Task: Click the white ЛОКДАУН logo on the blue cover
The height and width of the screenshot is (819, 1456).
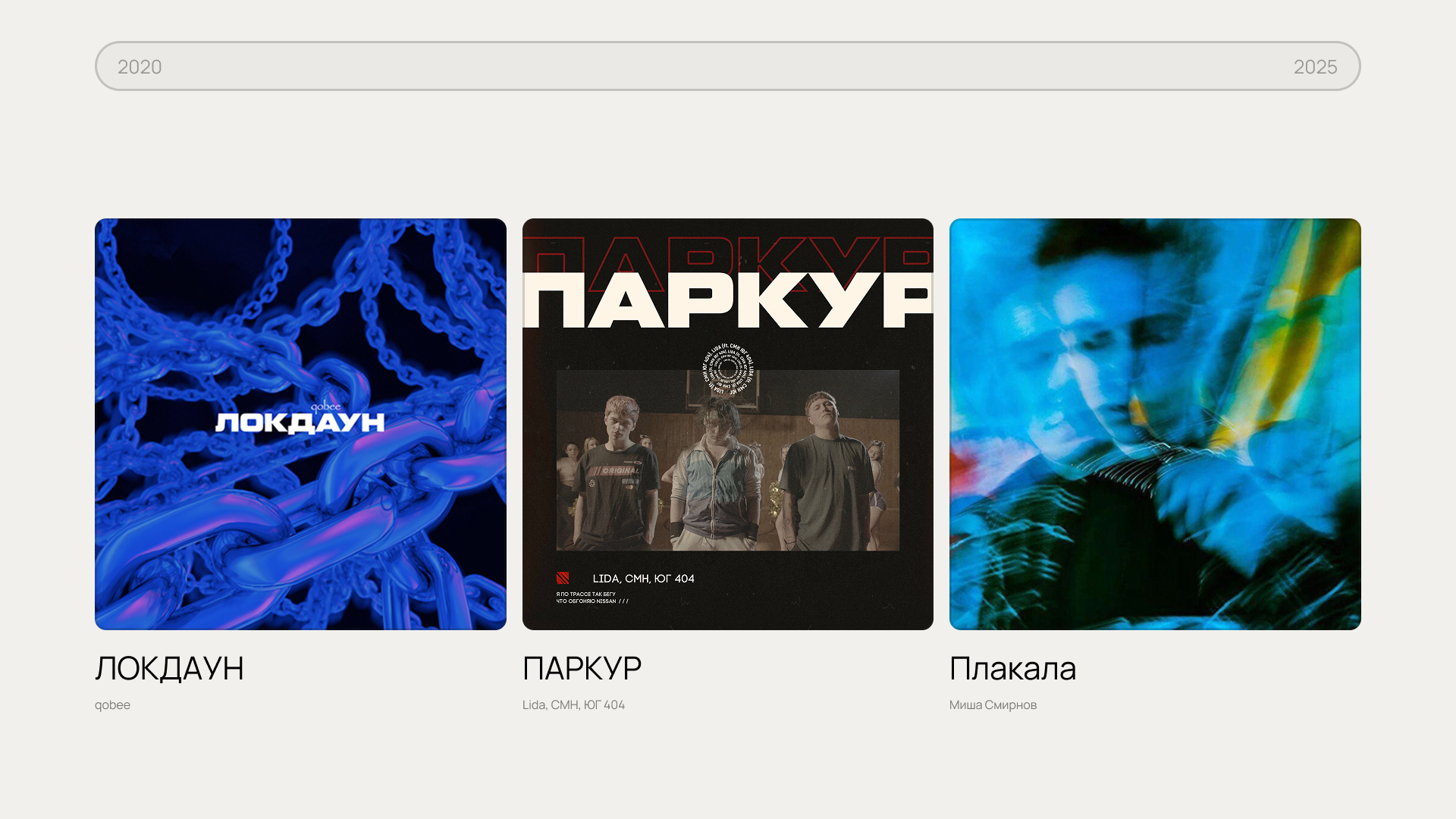Action: 300,423
